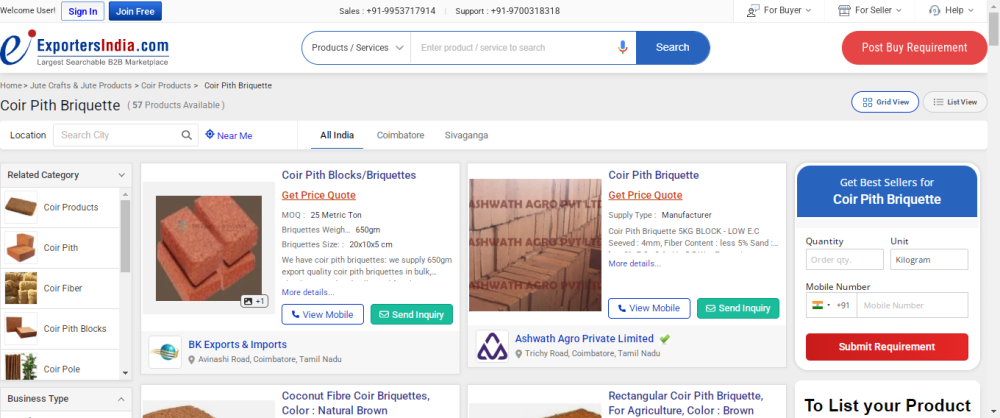Viewport: 1000px width, 418px height.
Task: Open BK Exports & Imports company link
Action: point(237,345)
